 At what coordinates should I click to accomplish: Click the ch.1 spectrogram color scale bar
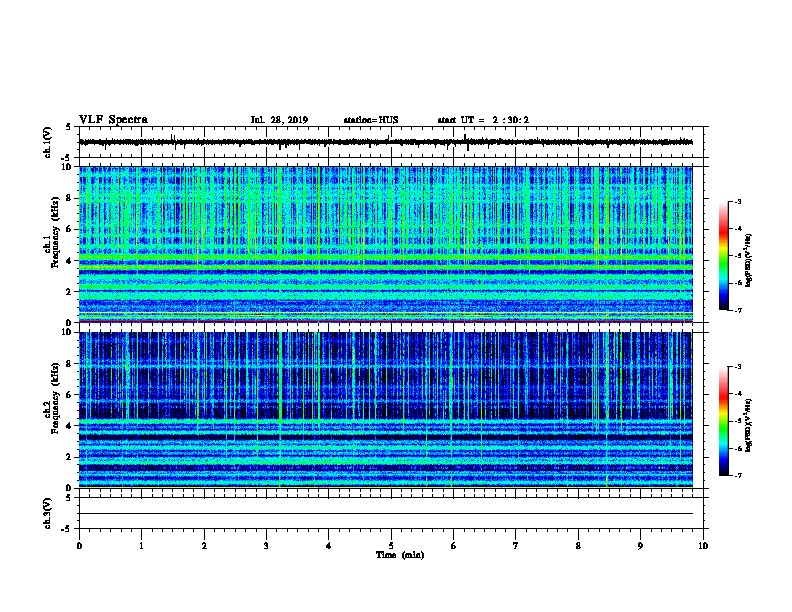point(723,256)
